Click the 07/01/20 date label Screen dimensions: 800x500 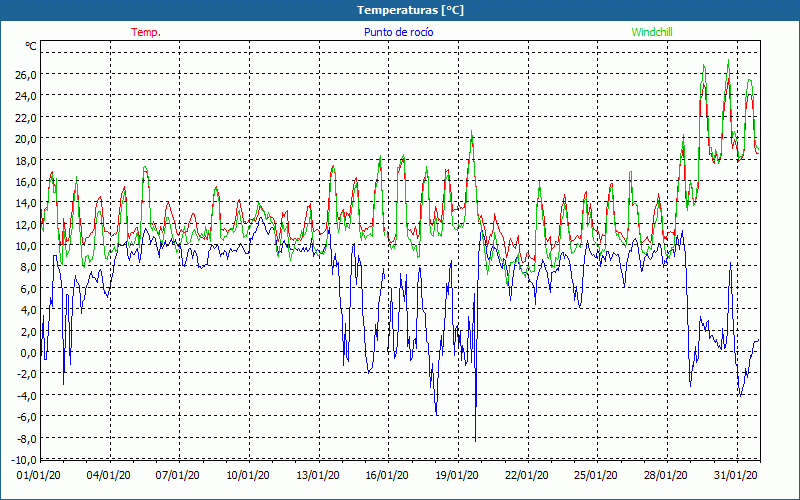coord(178,476)
